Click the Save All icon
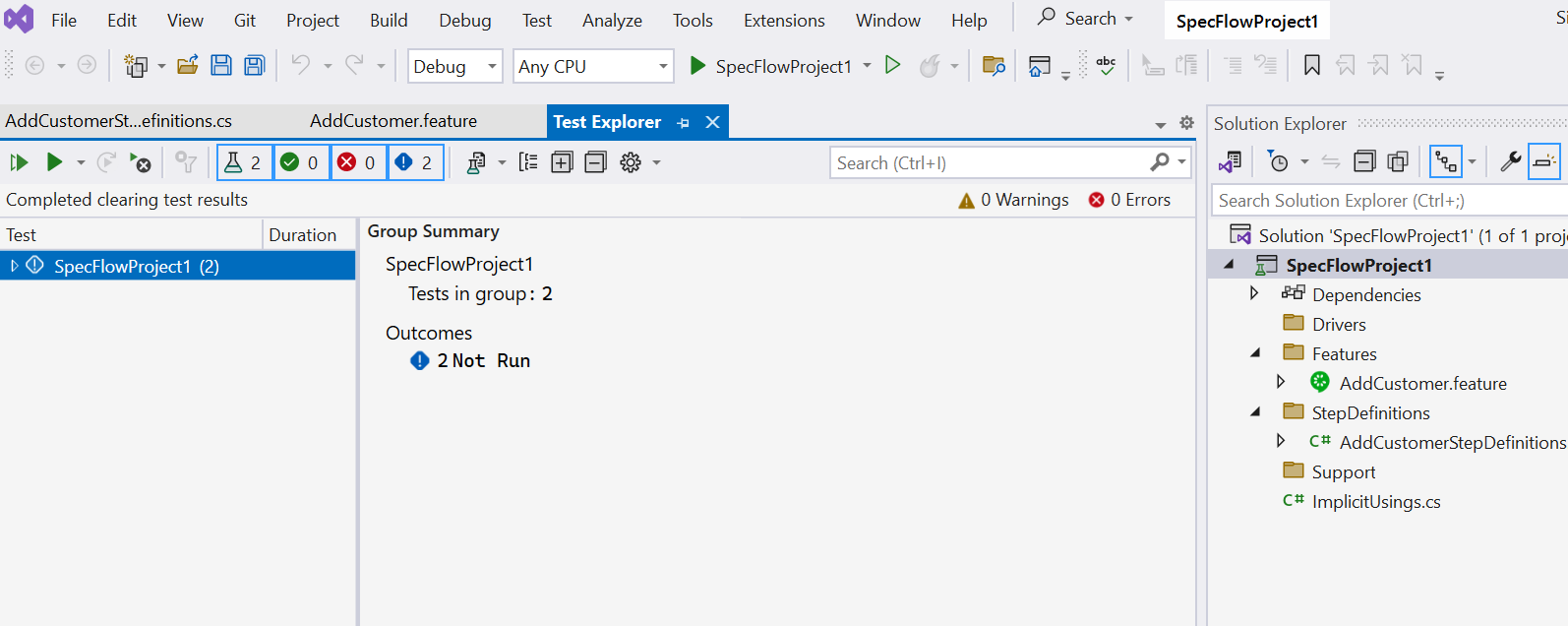 [x=255, y=66]
